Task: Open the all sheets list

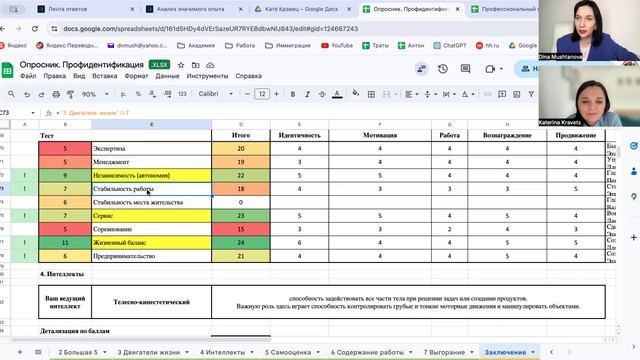Action: (x=38, y=352)
